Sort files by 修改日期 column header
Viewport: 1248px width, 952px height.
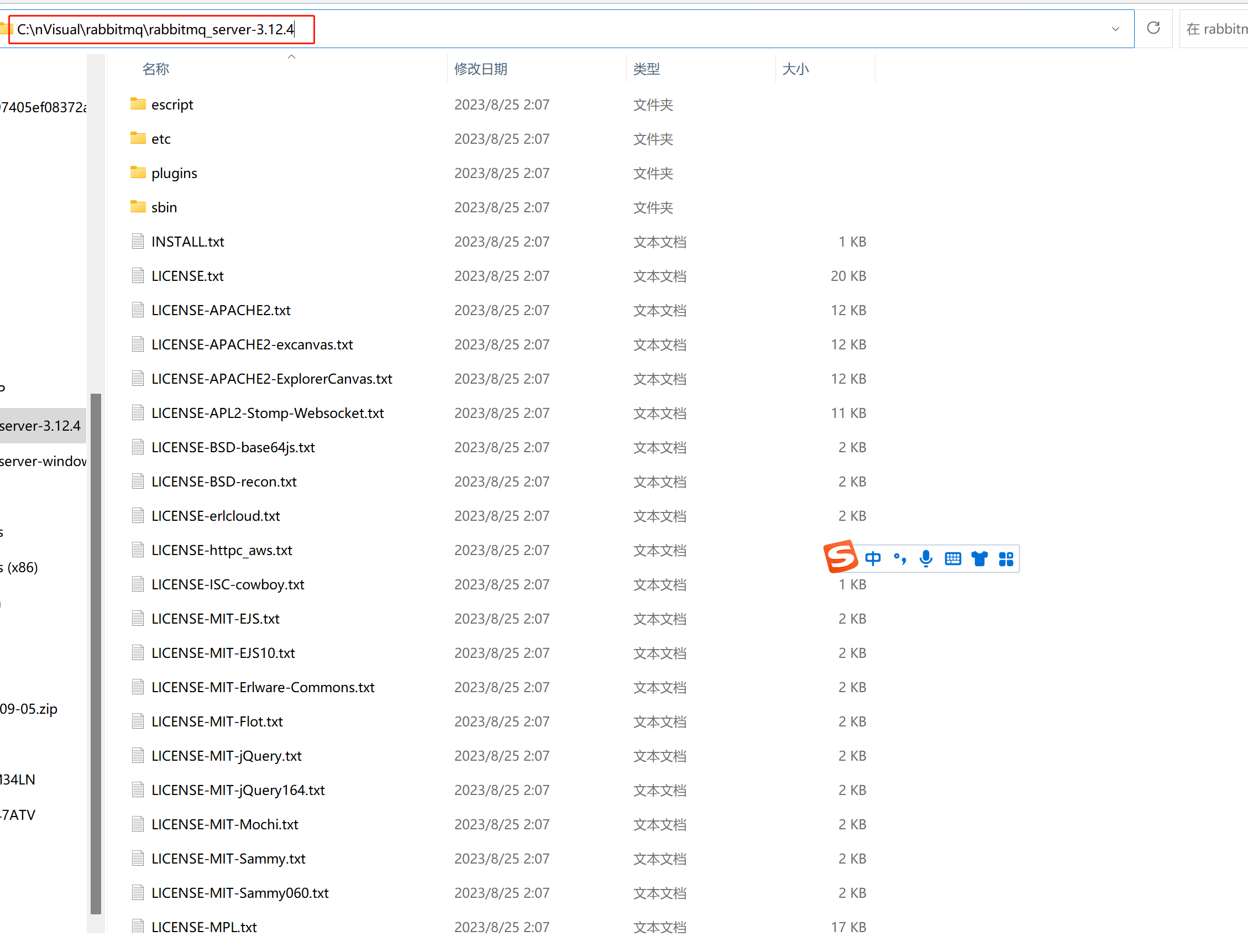point(480,69)
